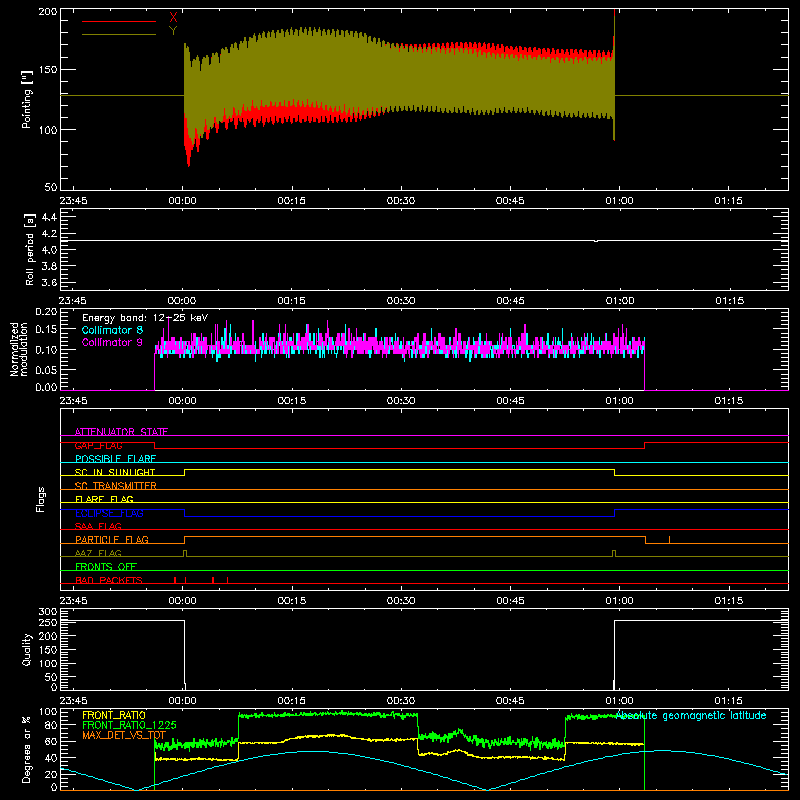Click the 0.05 tick on modulation axis

point(46,369)
